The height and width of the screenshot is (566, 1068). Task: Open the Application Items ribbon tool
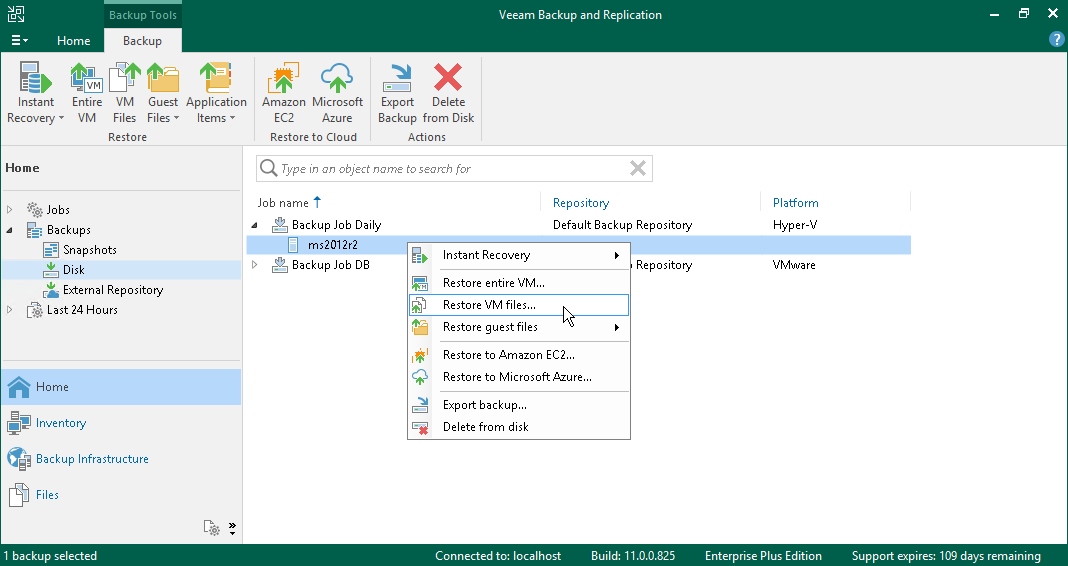[x=216, y=93]
